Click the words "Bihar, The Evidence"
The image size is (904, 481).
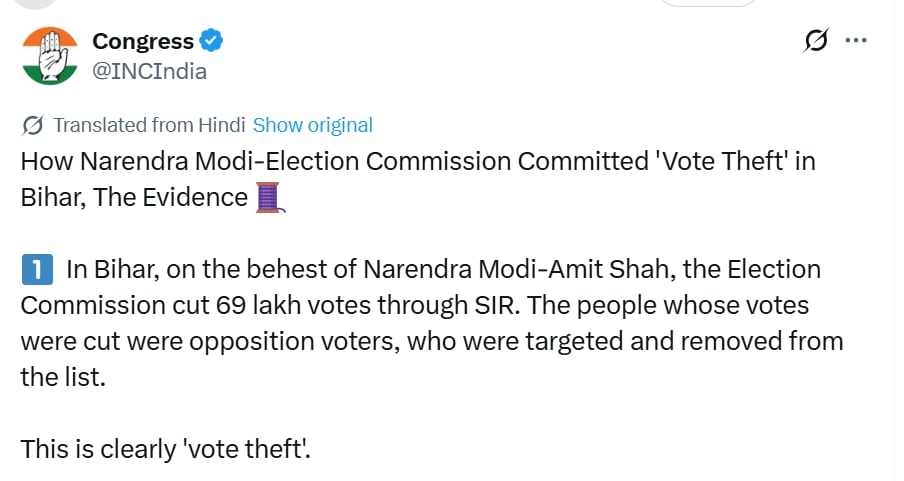coord(134,197)
